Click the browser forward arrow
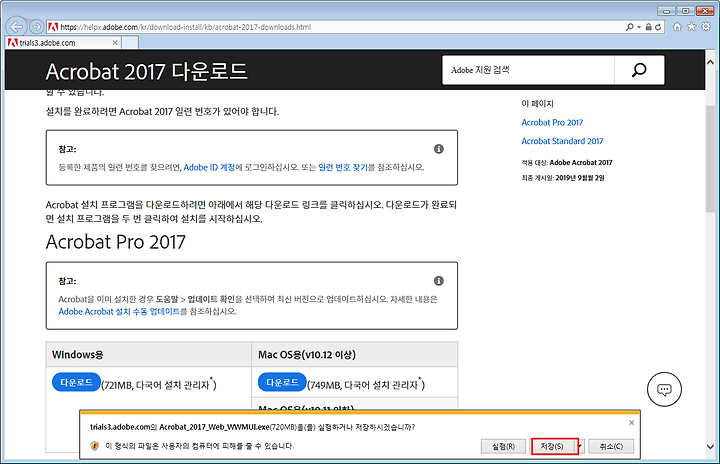The image size is (720, 464). coord(36,27)
